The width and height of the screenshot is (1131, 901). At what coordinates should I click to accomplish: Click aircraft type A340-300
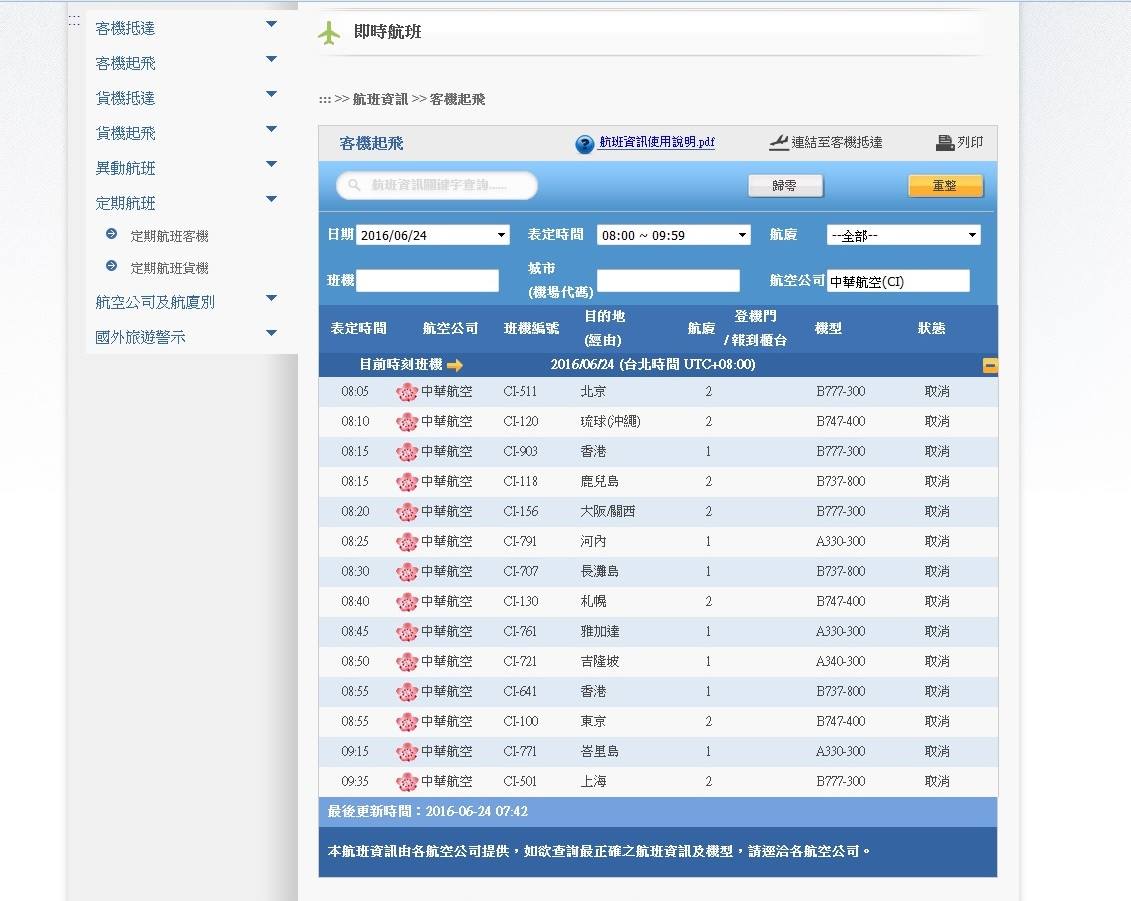point(840,662)
